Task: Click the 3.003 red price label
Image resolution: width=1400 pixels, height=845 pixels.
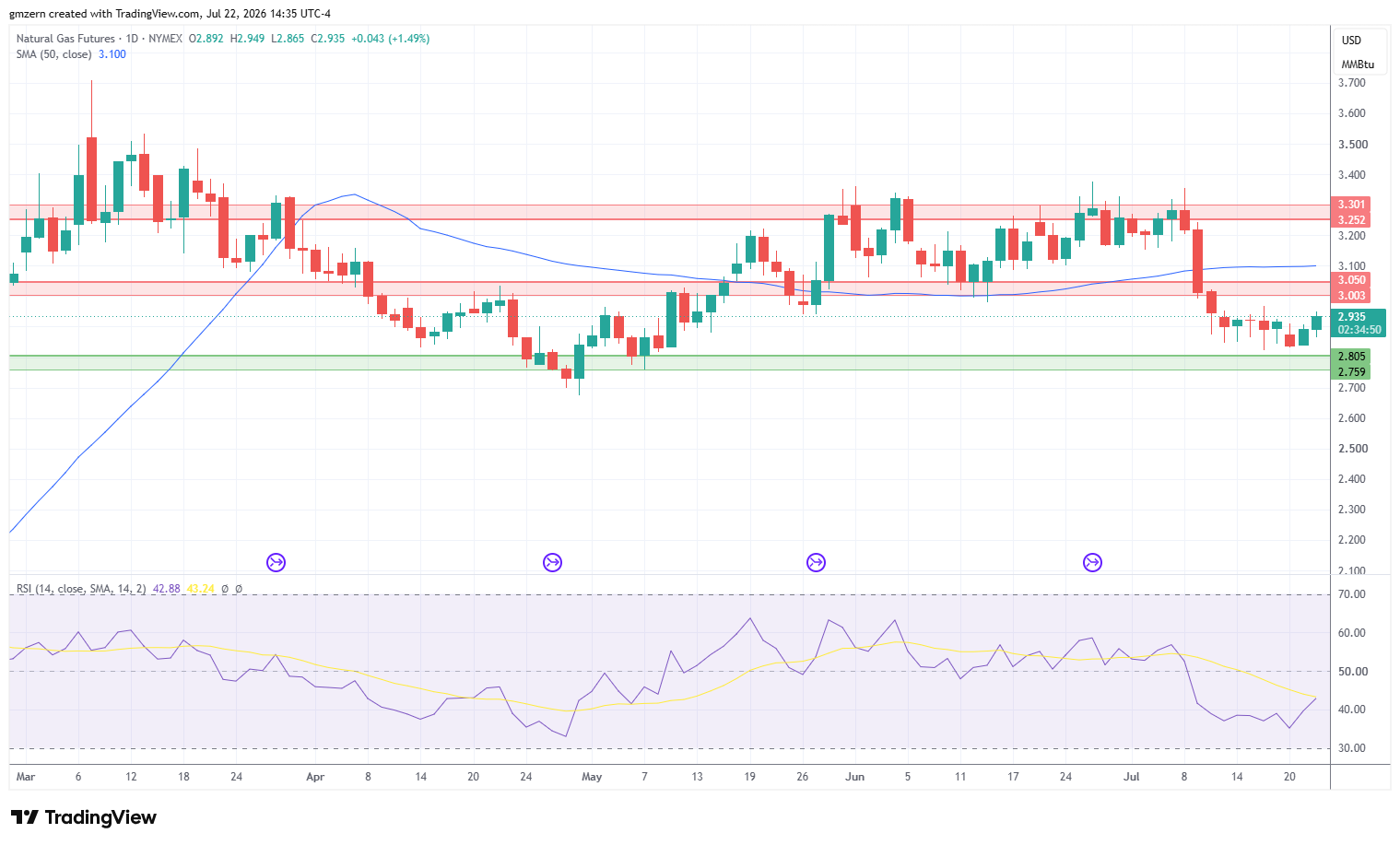Action: pos(1351,296)
